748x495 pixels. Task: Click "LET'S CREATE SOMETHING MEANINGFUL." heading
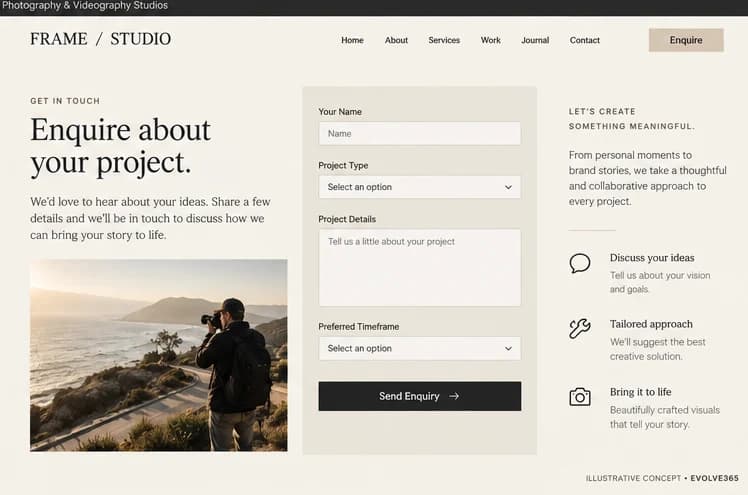pos(632,119)
